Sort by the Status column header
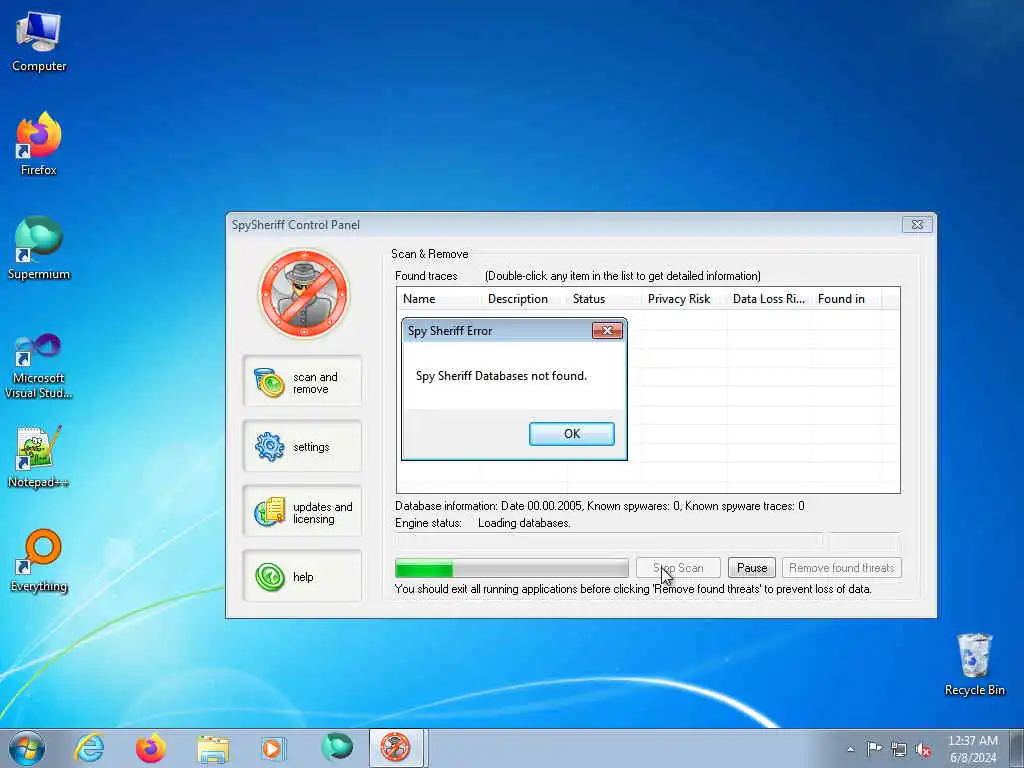1024x768 pixels. tap(605, 298)
